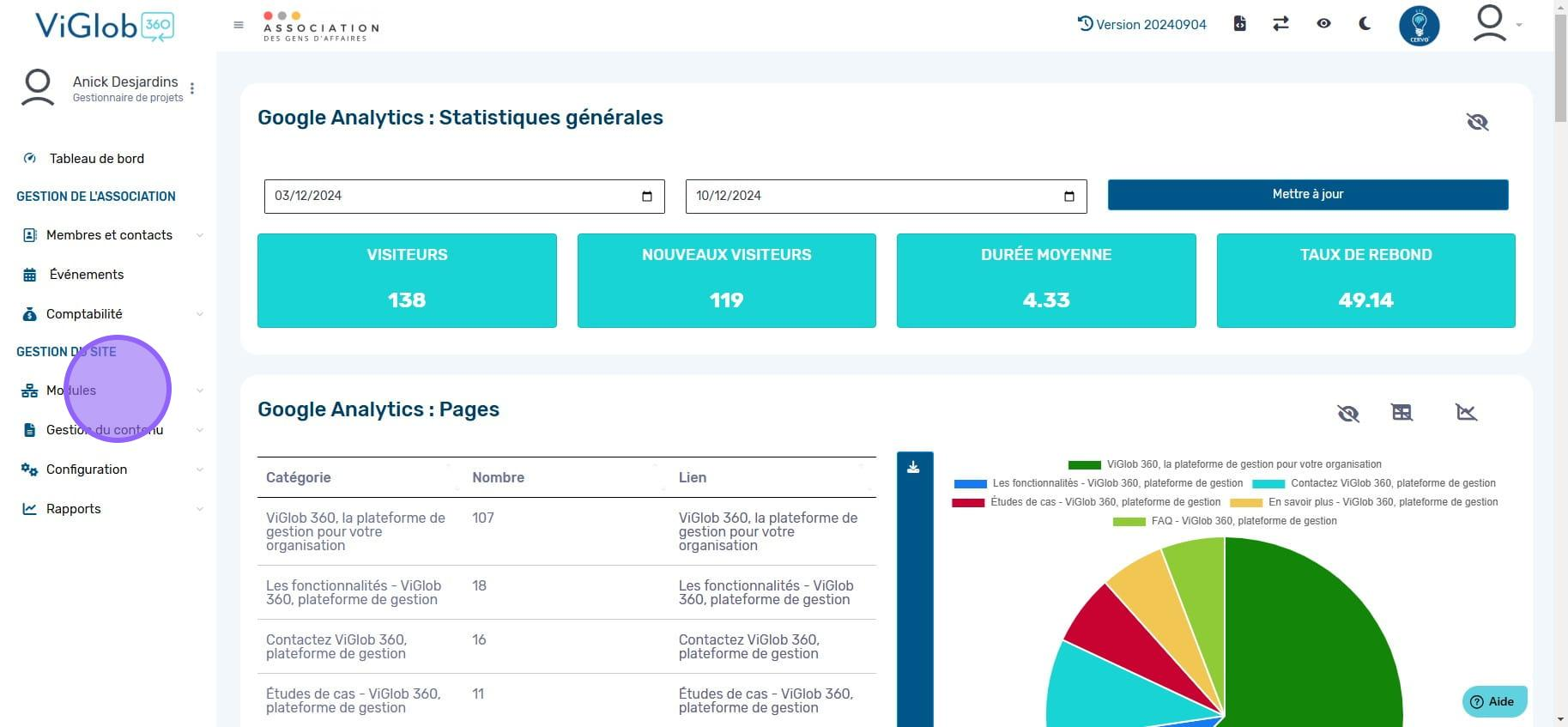This screenshot has height=727, width=1568.
Task: Open version history 20240904
Action: coord(1142,24)
